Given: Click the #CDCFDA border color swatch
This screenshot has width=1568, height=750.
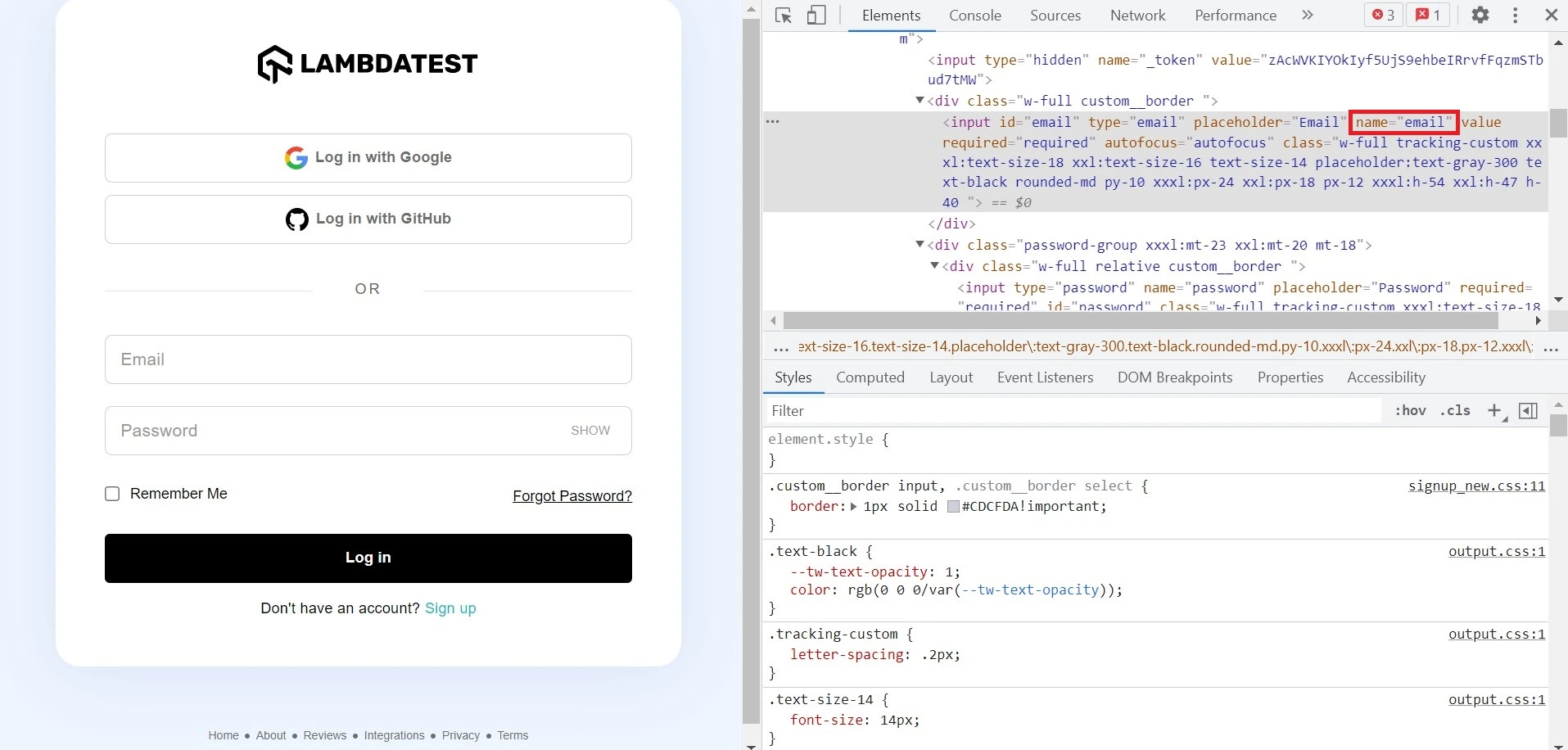Looking at the screenshot, I should (953, 507).
